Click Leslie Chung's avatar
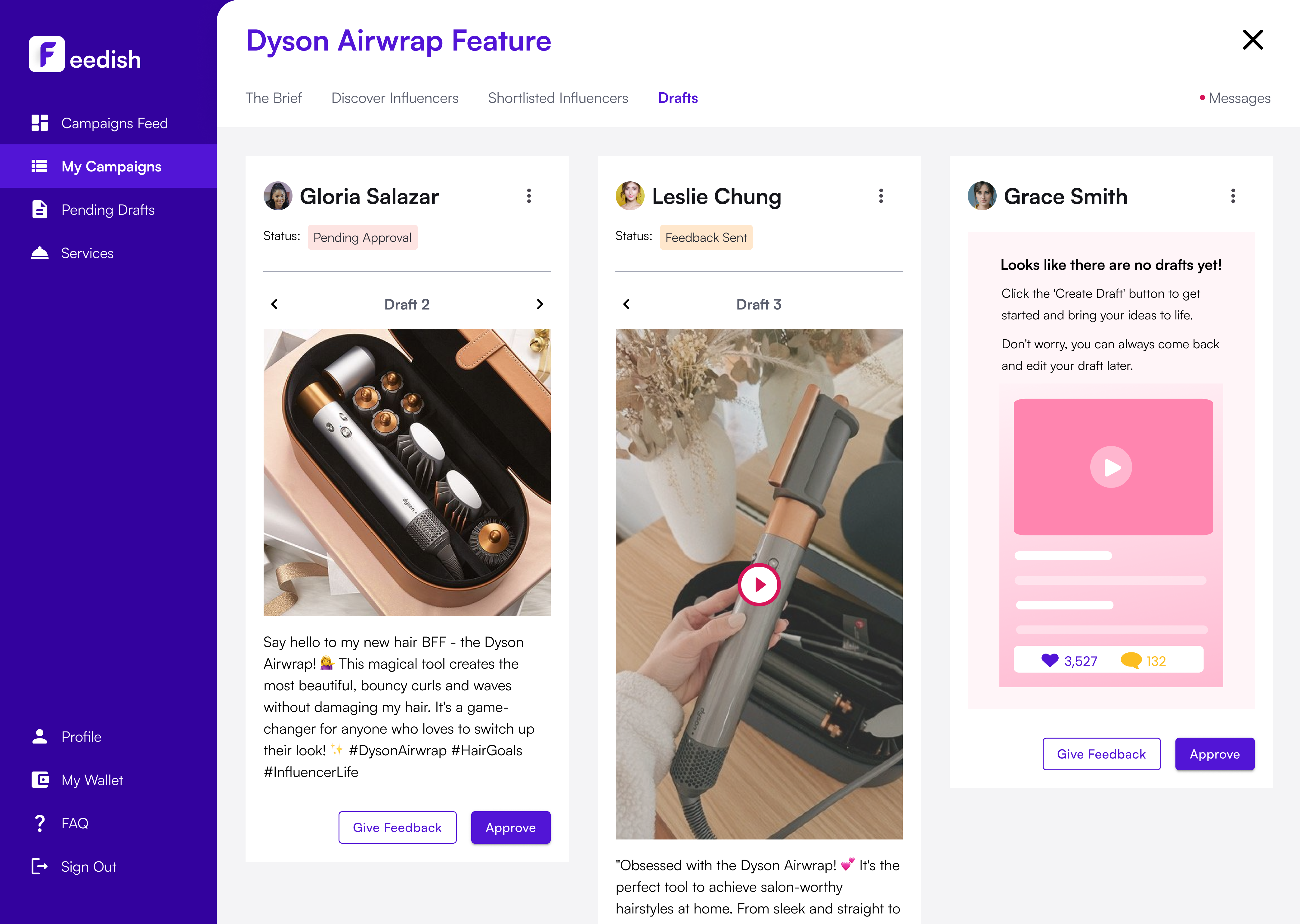 [x=630, y=196]
